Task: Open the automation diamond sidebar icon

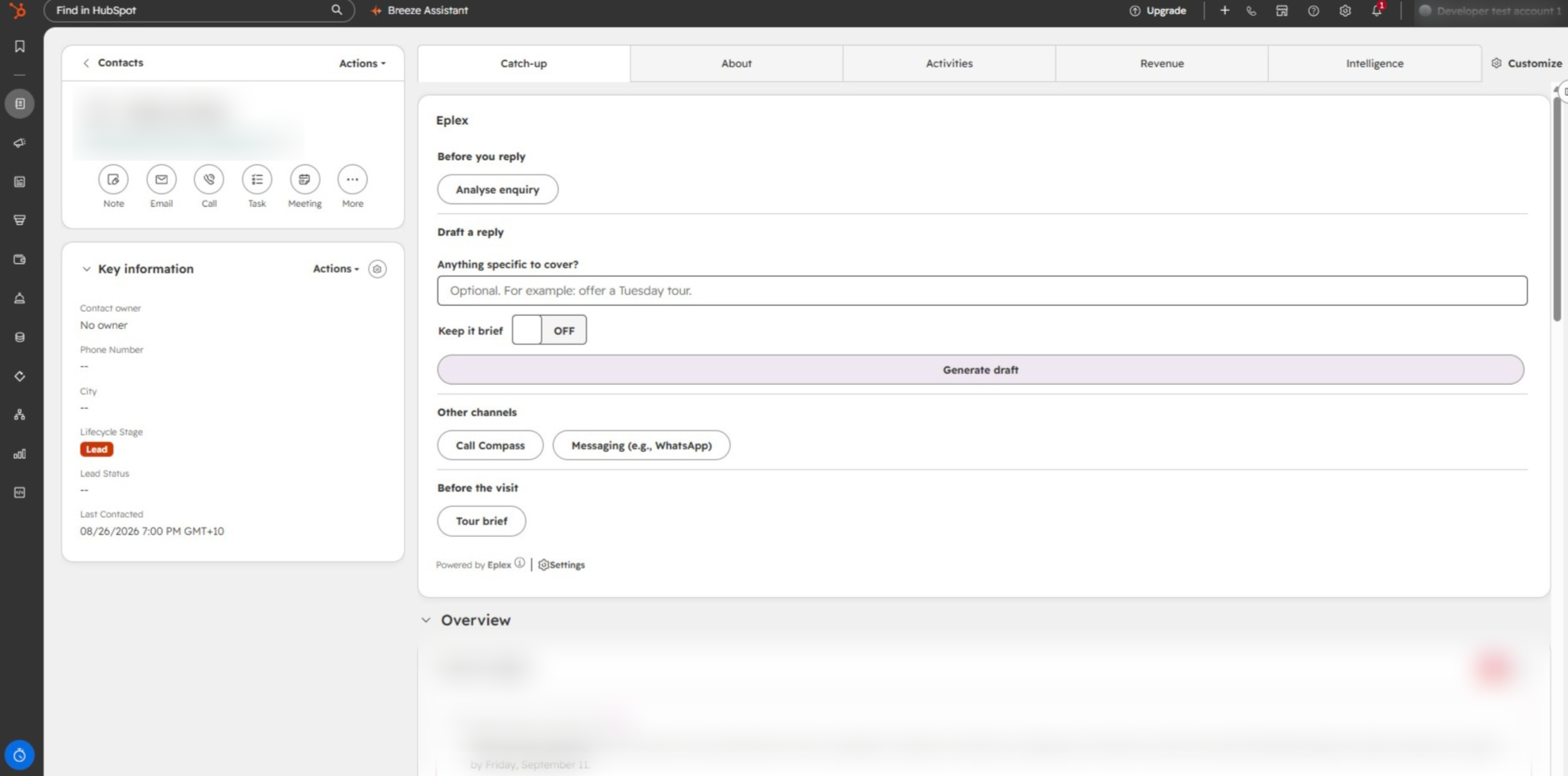Action: coord(20,376)
